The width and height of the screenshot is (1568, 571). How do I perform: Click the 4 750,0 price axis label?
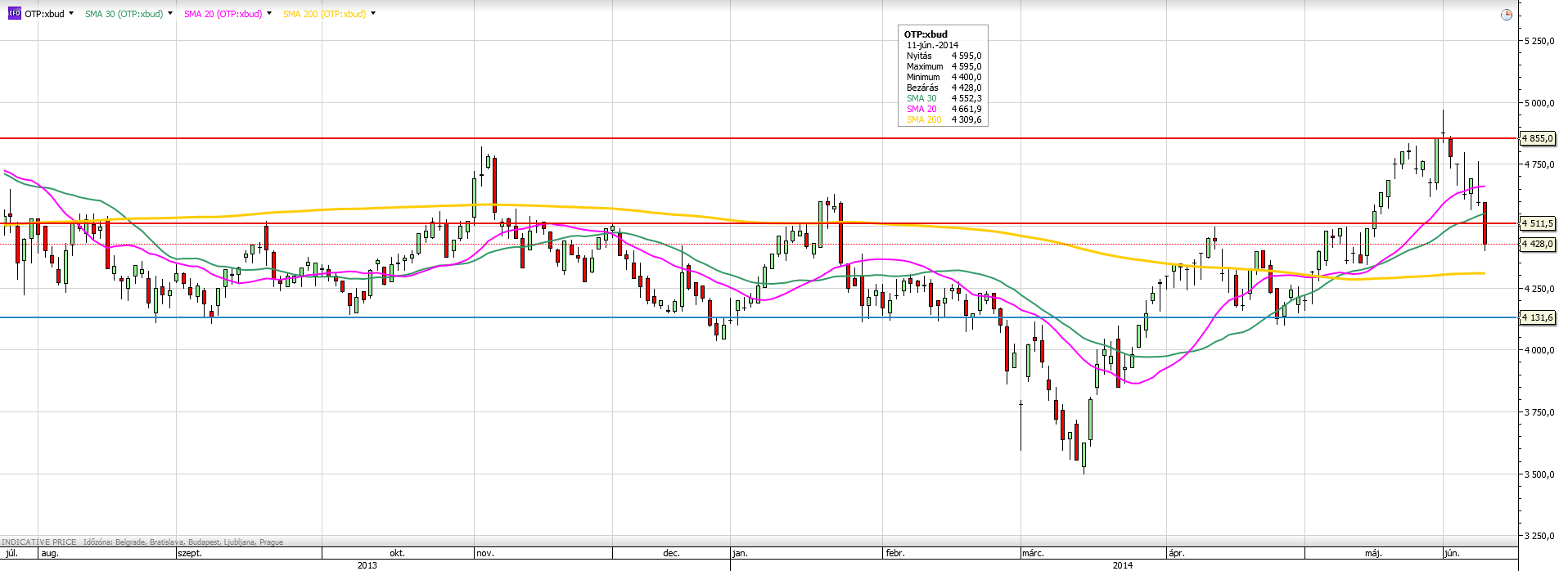[x=1539, y=164]
